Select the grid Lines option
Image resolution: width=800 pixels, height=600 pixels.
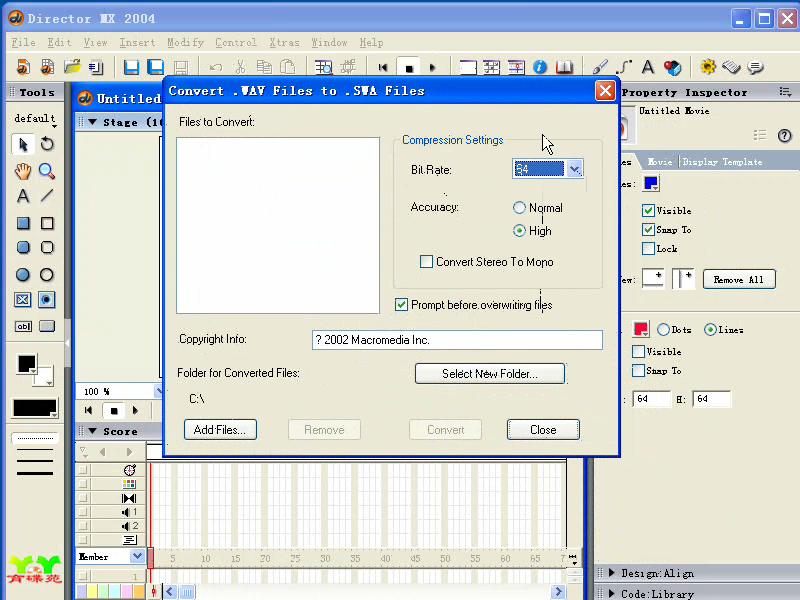tap(710, 330)
